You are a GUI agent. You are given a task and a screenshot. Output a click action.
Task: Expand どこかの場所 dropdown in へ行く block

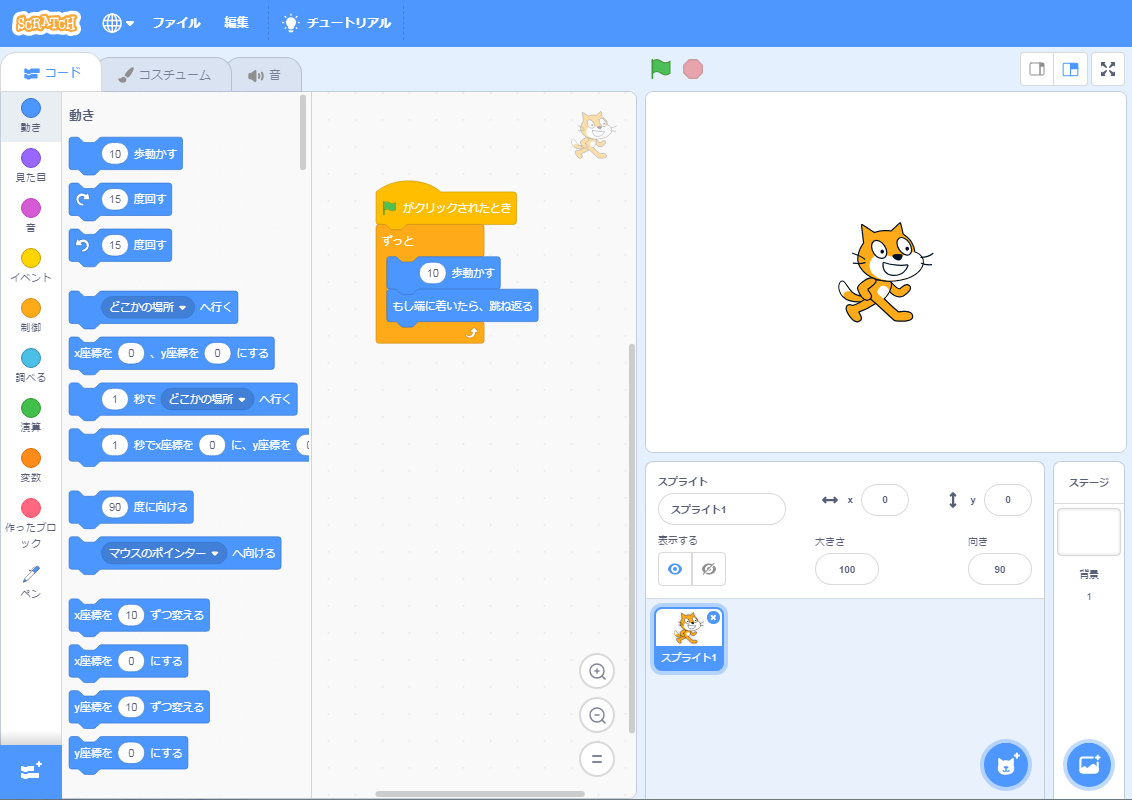(148, 307)
